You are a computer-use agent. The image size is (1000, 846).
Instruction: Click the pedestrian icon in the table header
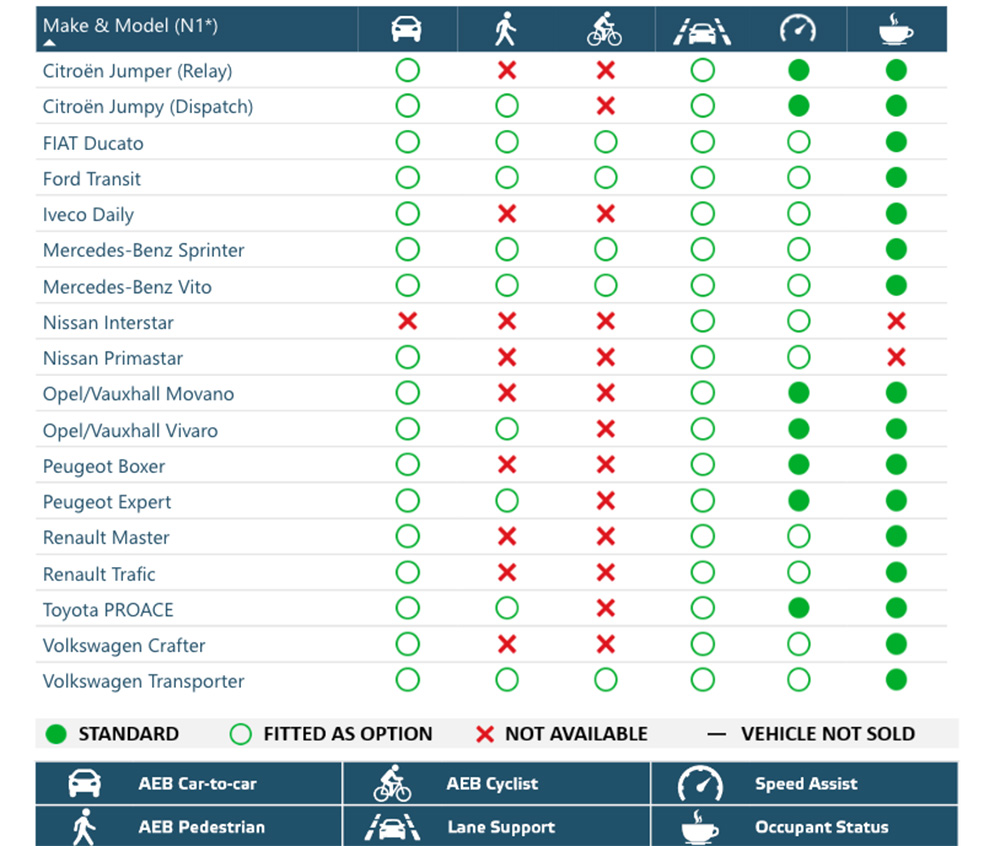pyautogui.click(x=506, y=30)
